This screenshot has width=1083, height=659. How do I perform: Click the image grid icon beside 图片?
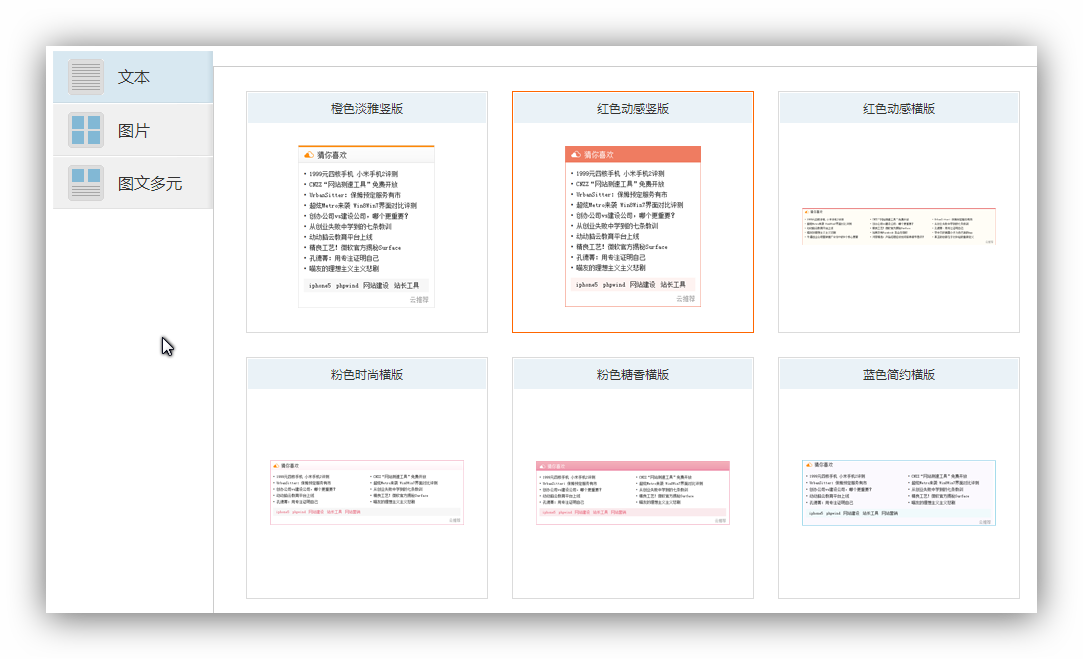point(86,130)
